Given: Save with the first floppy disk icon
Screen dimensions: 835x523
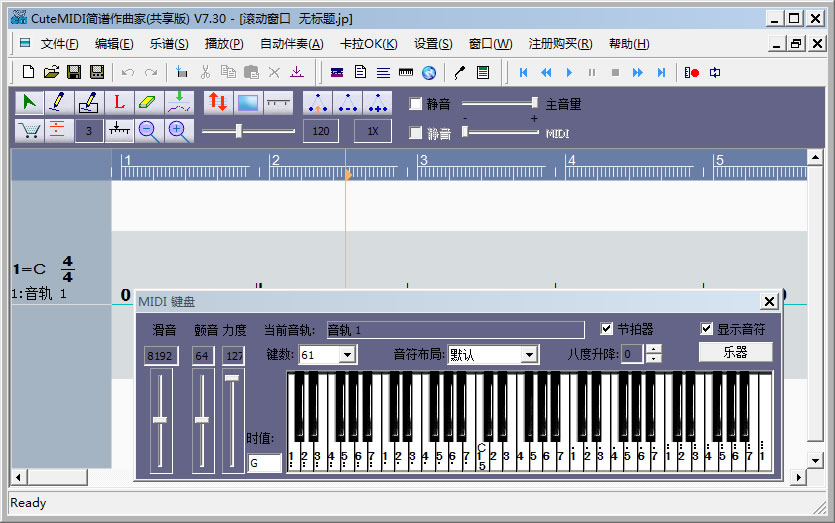Looking at the screenshot, I should pos(74,72).
